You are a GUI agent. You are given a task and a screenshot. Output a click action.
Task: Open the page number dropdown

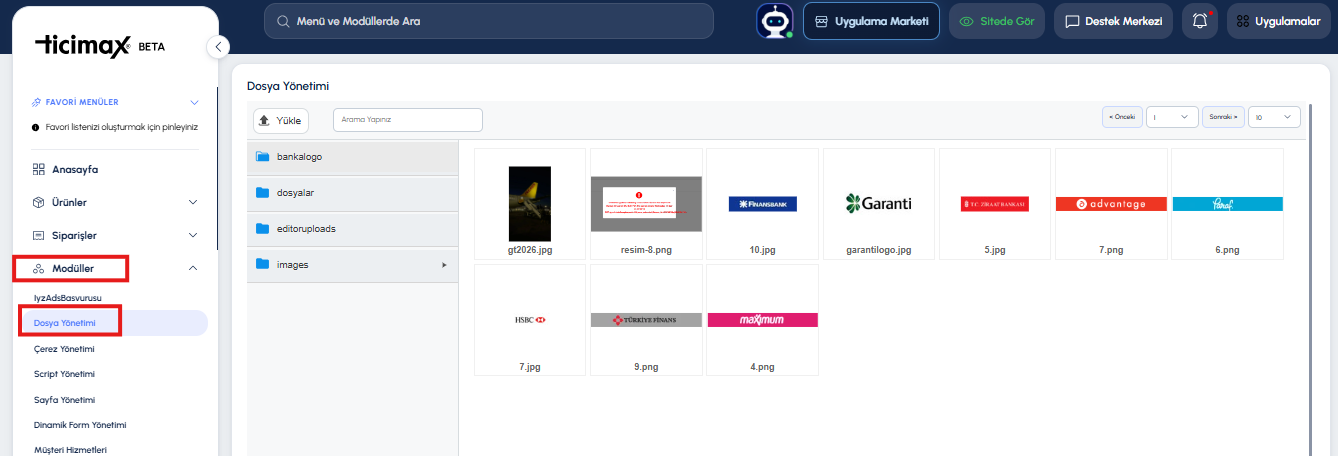[x=1172, y=117]
